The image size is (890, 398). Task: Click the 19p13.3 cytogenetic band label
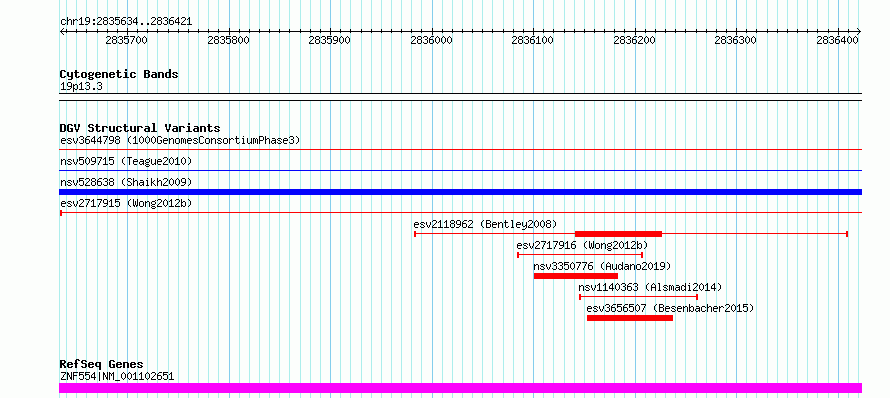[81, 87]
